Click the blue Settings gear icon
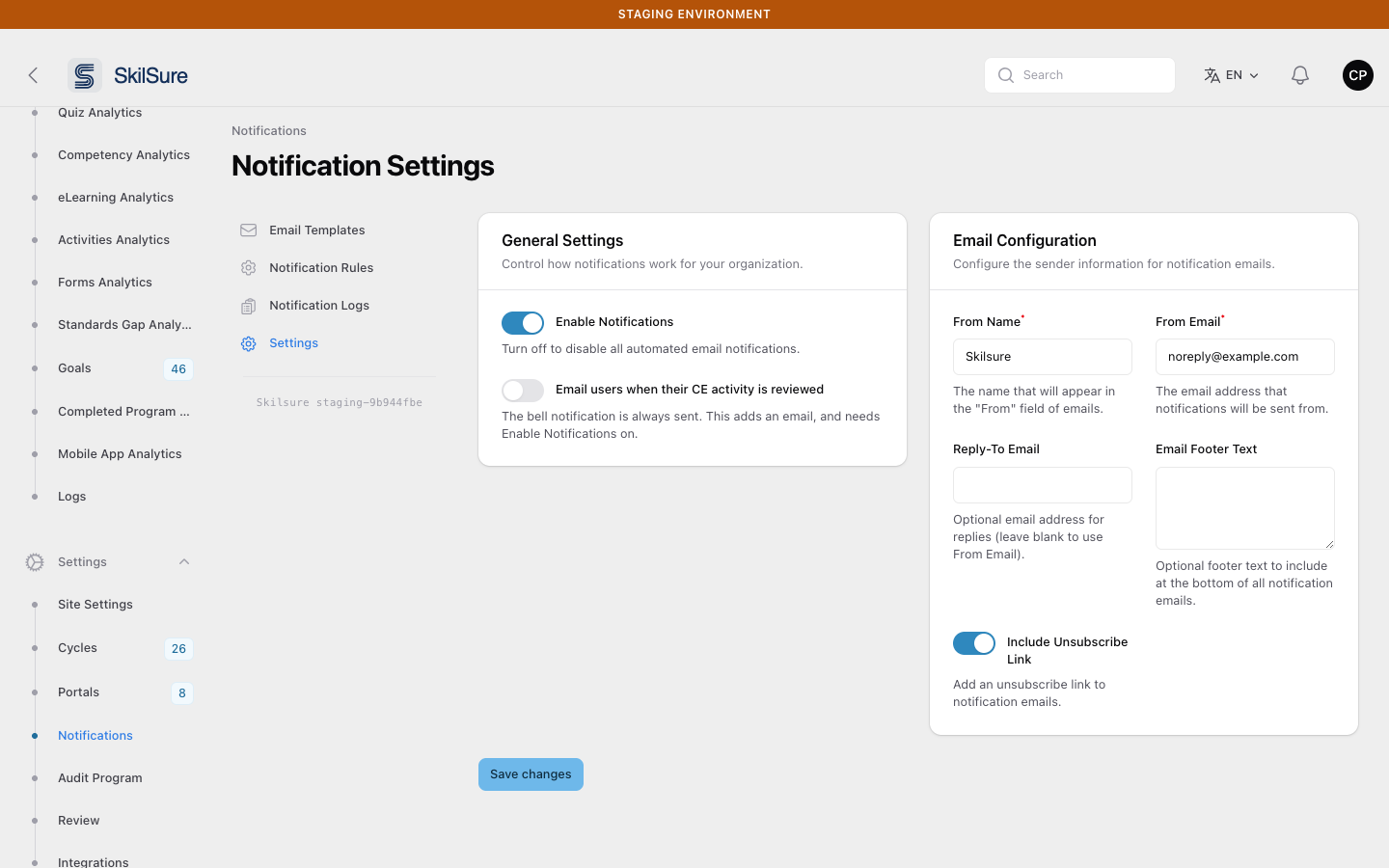Image resolution: width=1389 pixels, height=868 pixels. click(x=249, y=343)
